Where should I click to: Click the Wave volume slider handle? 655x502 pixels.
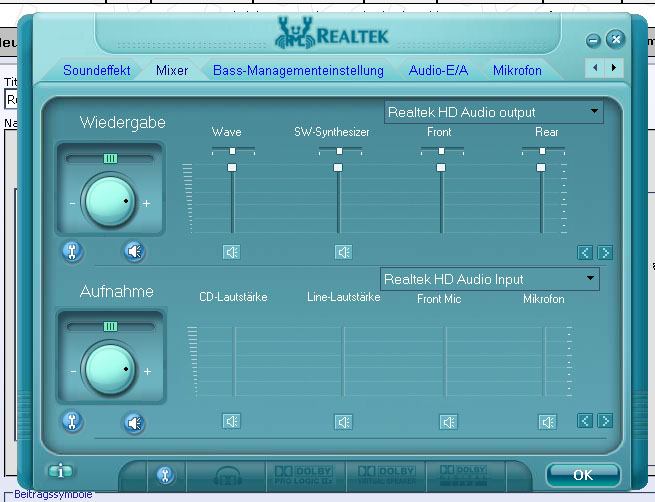(x=232, y=167)
